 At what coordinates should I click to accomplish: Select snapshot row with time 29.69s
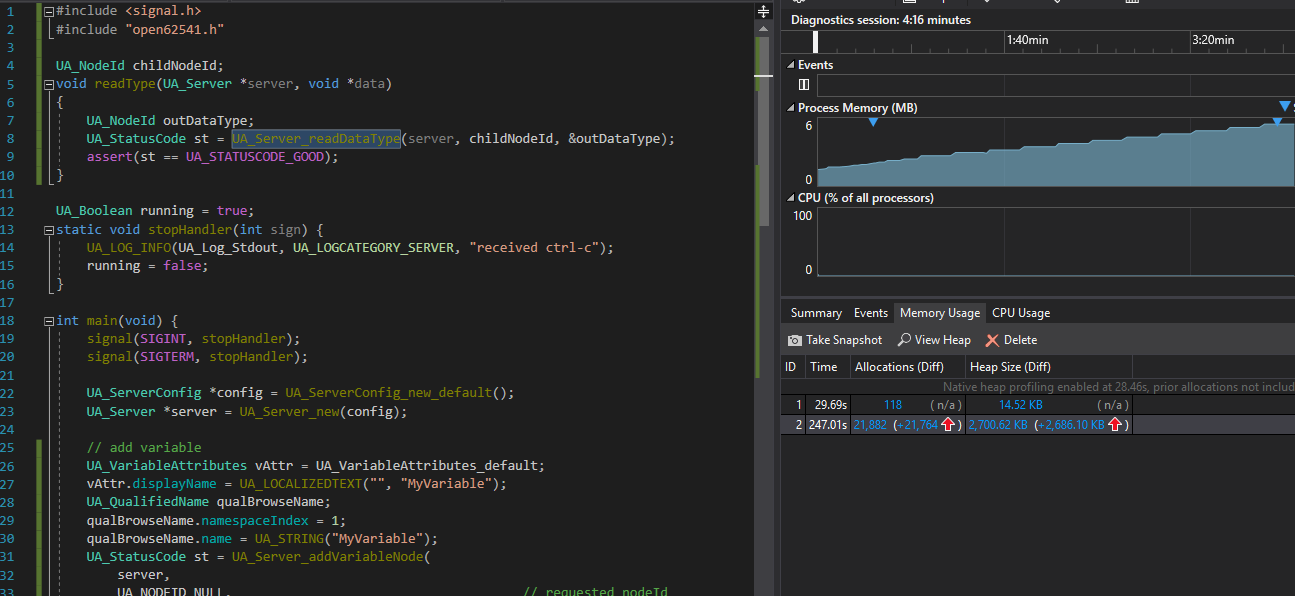(957, 405)
